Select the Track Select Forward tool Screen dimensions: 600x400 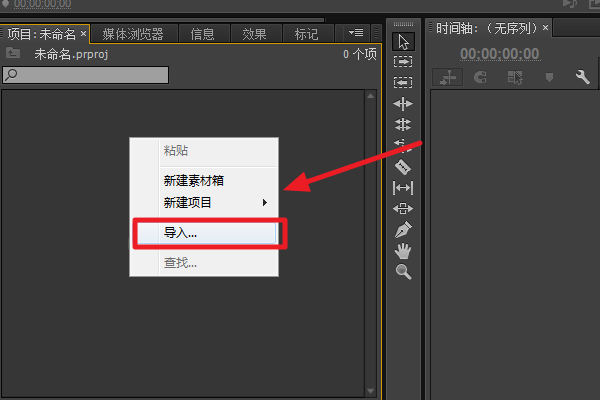(x=403, y=62)
